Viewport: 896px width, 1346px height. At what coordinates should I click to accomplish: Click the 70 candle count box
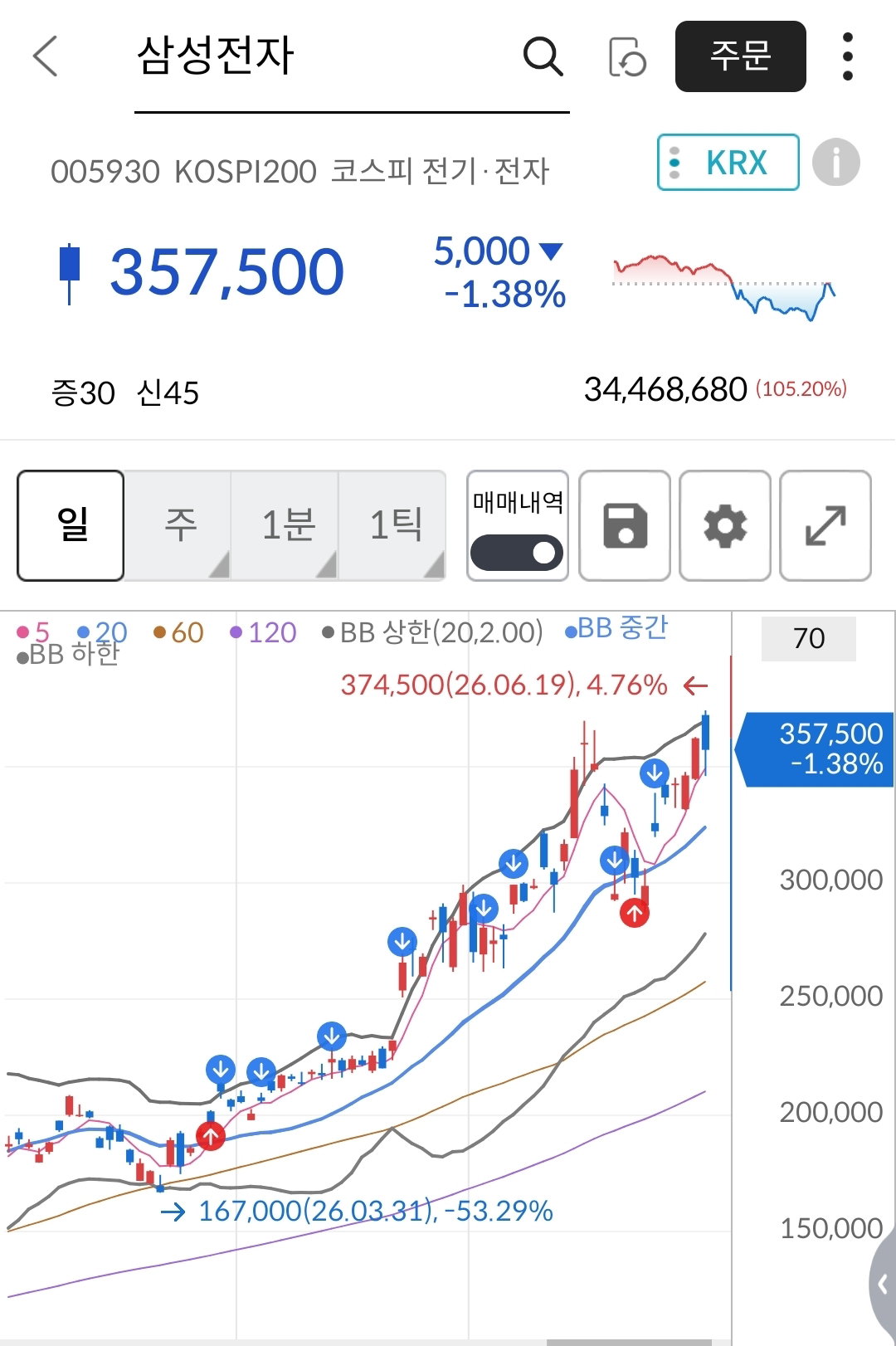click(809, 638)
